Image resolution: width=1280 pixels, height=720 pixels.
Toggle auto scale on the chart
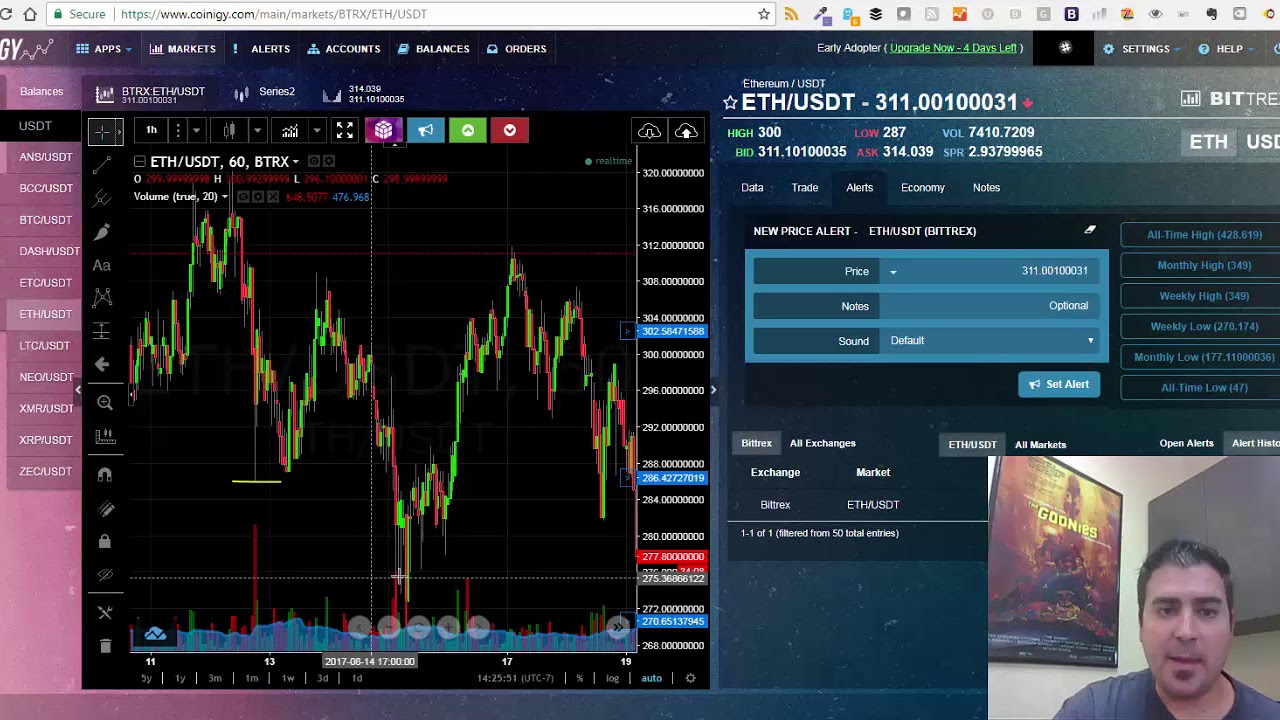[651, 678]
